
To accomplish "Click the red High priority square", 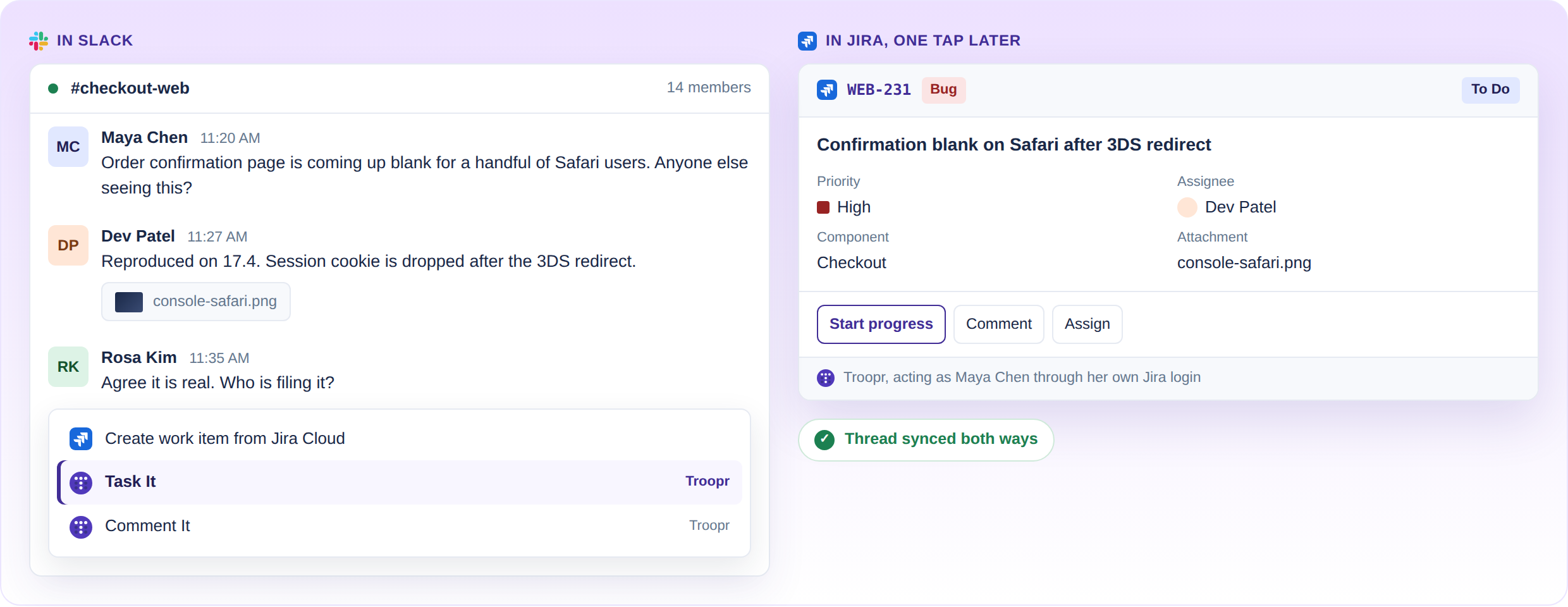I will [823, 207].
